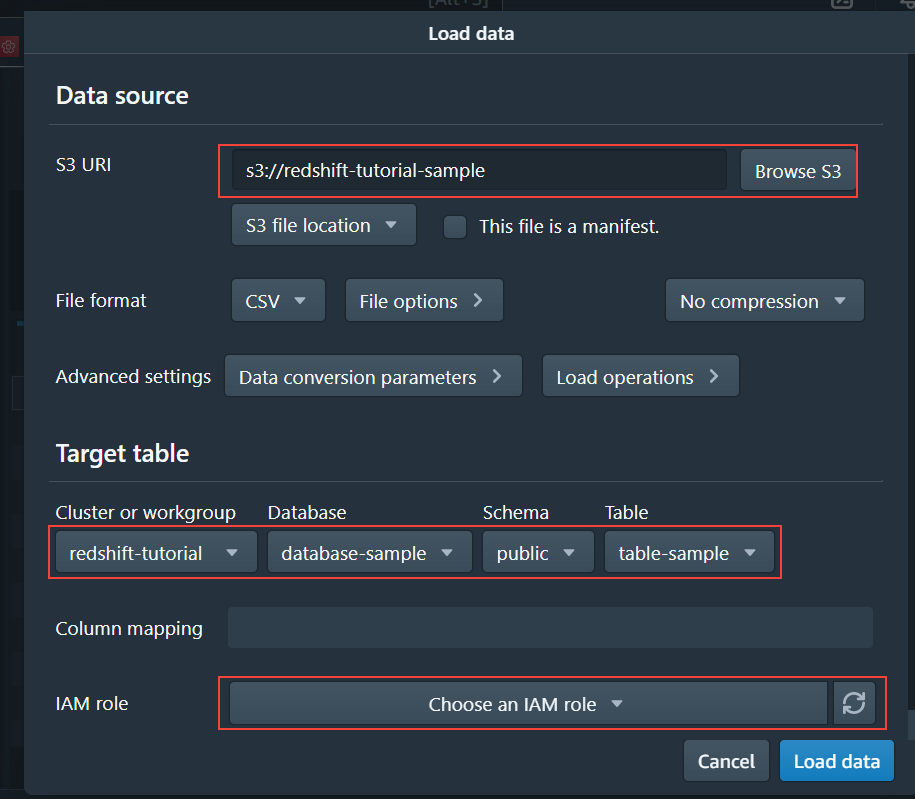Image resolution: width=915 pixels, height=799 pixels.
Task: Check 'This file is a manifest' checkbox
Action: (x=455, y=226)
